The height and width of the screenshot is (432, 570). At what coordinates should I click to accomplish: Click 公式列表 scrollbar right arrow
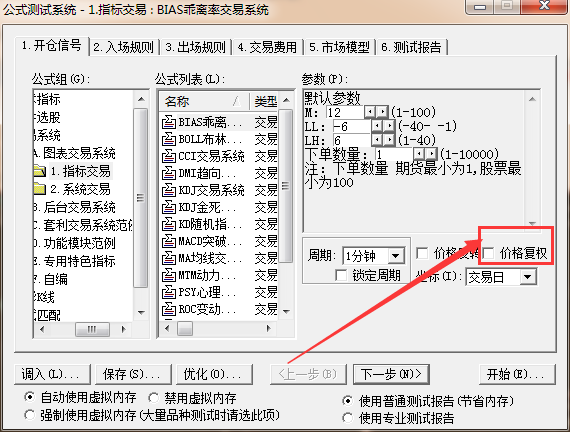click(x=269, y=329)
